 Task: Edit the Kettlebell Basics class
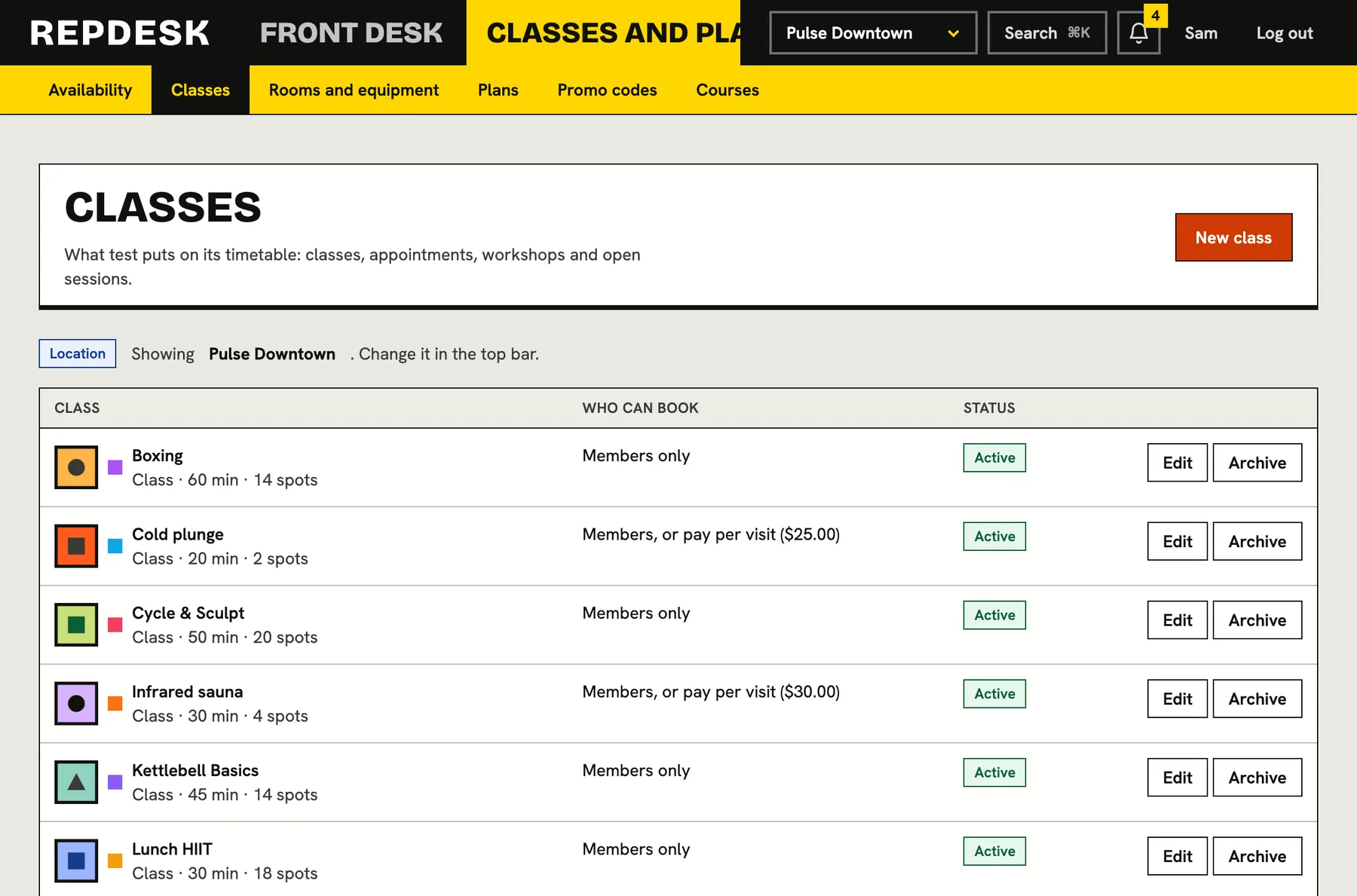click(x=1178, y=778)
